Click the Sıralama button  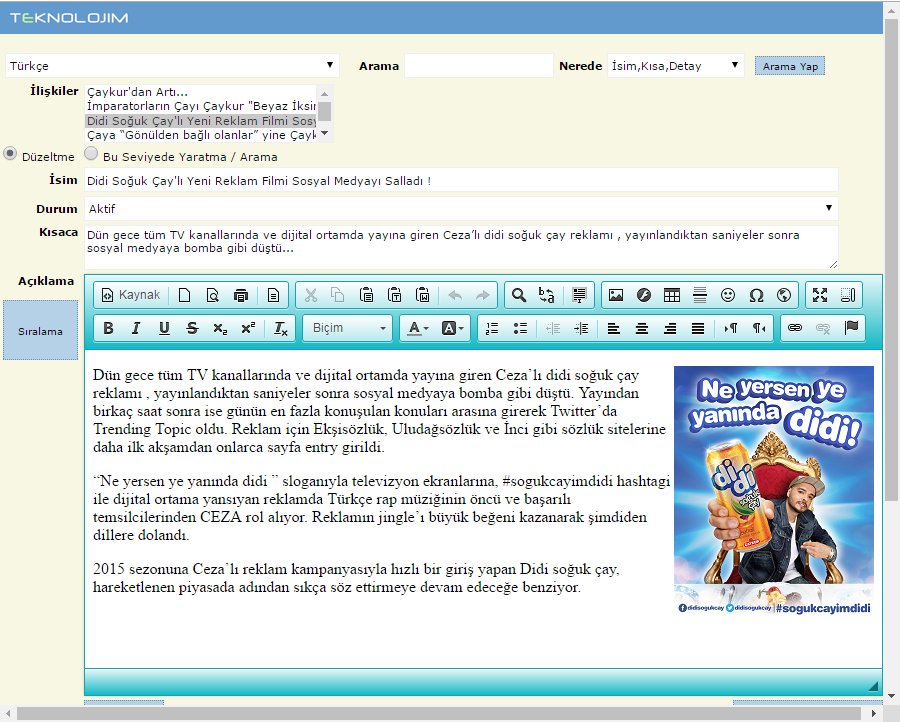click(40, 331)
